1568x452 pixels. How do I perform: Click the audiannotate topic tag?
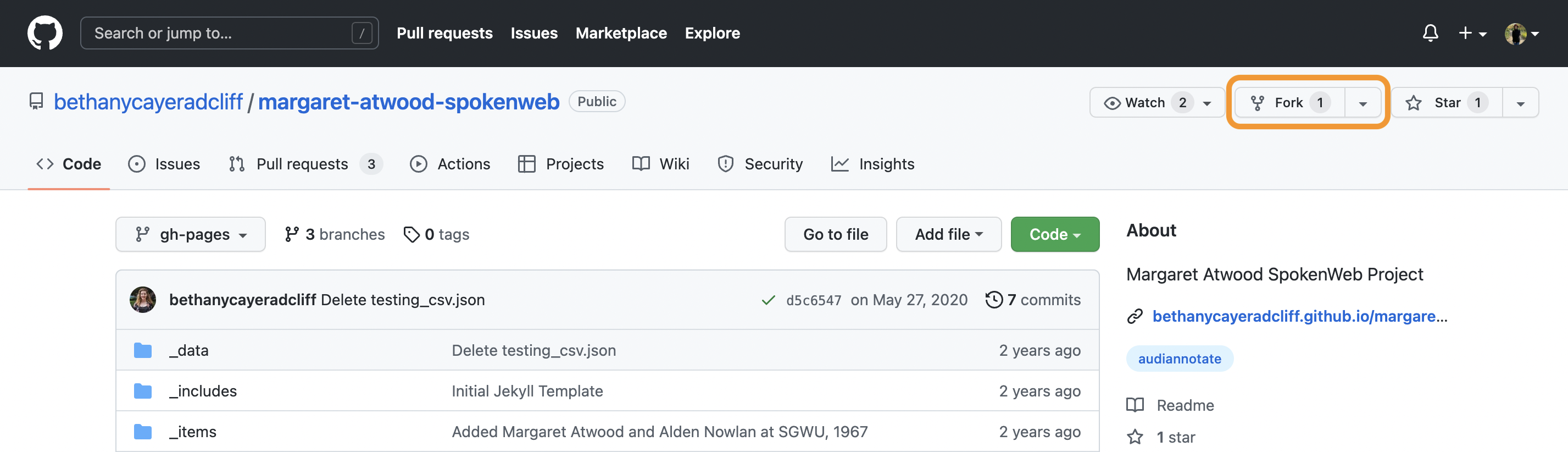[x=1179, y=359]
